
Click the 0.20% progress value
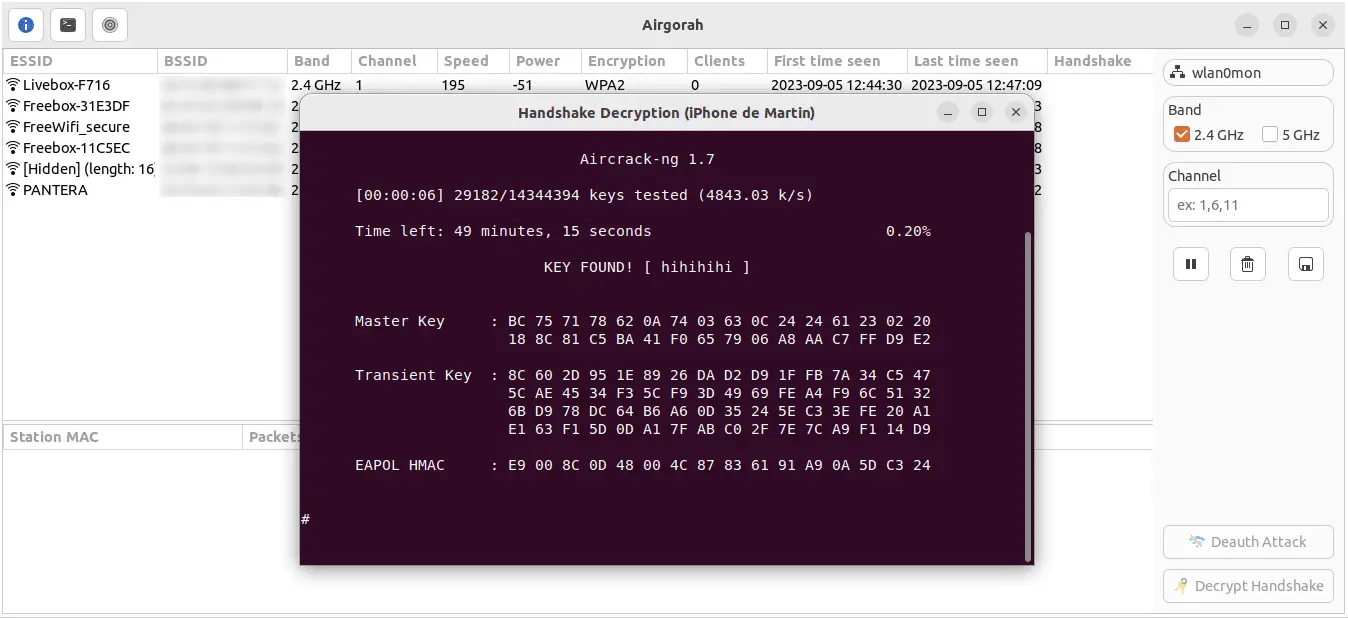click(908, 231)
